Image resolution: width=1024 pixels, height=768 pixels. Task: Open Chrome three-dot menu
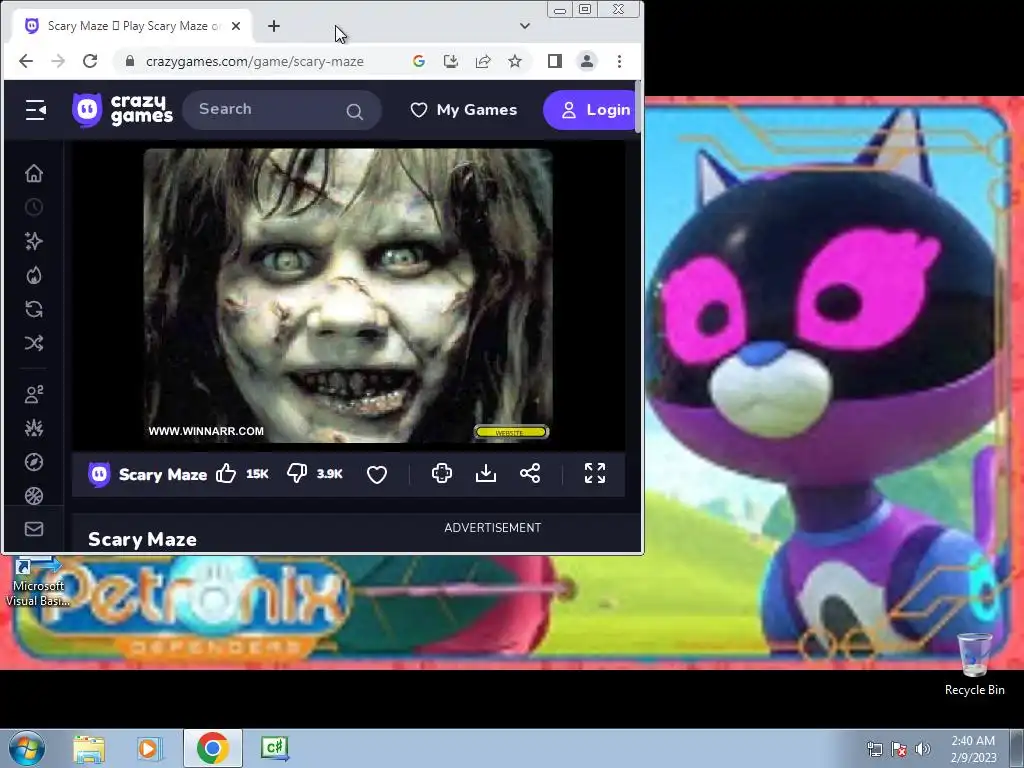pyautogui.click(x=619, y=61)
